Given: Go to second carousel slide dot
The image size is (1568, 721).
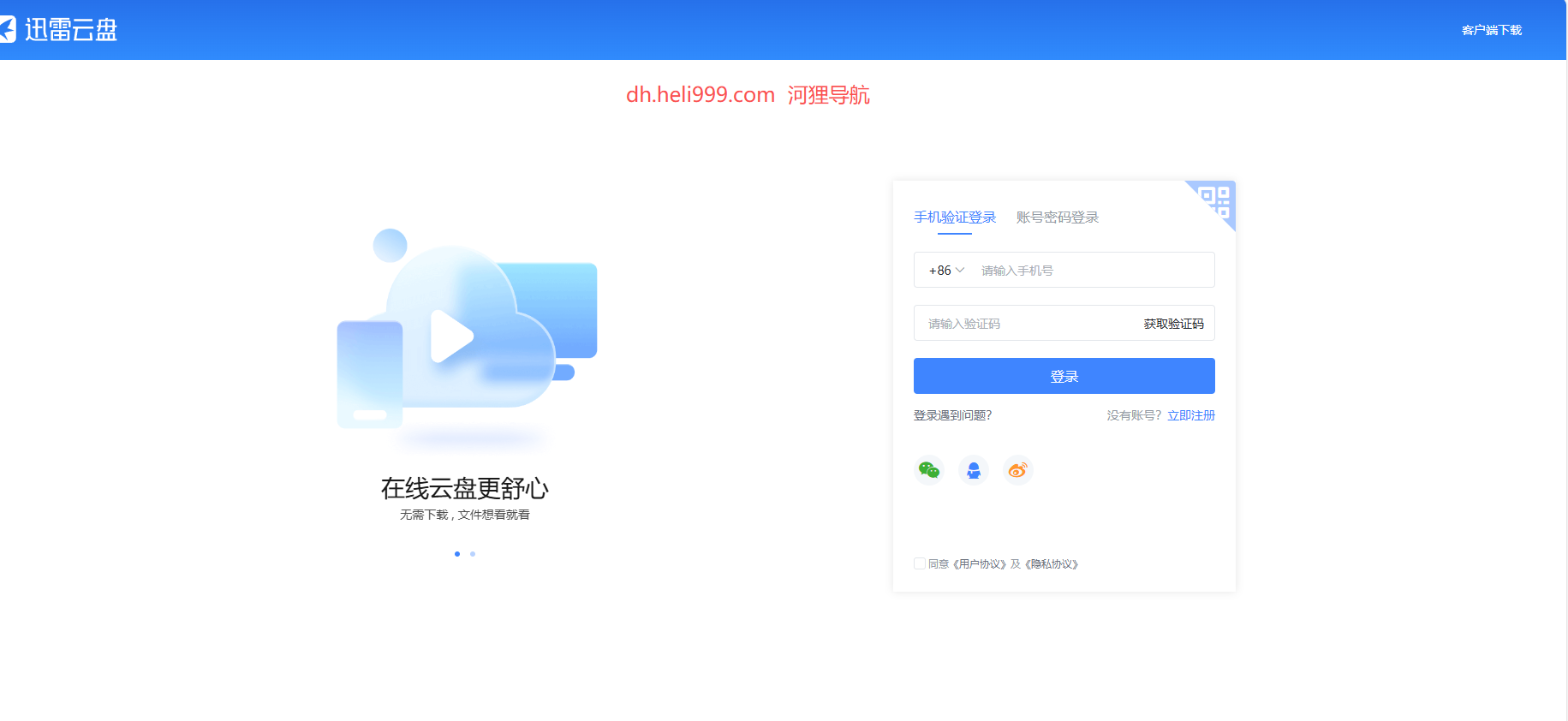Looking at the screenshot, I should [473, 554].
